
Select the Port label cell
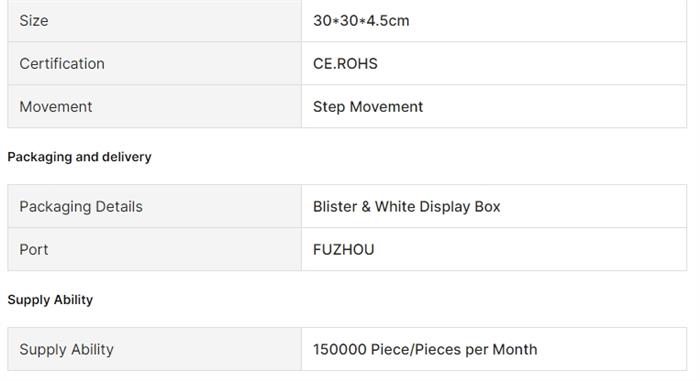(x=154, y=249)
